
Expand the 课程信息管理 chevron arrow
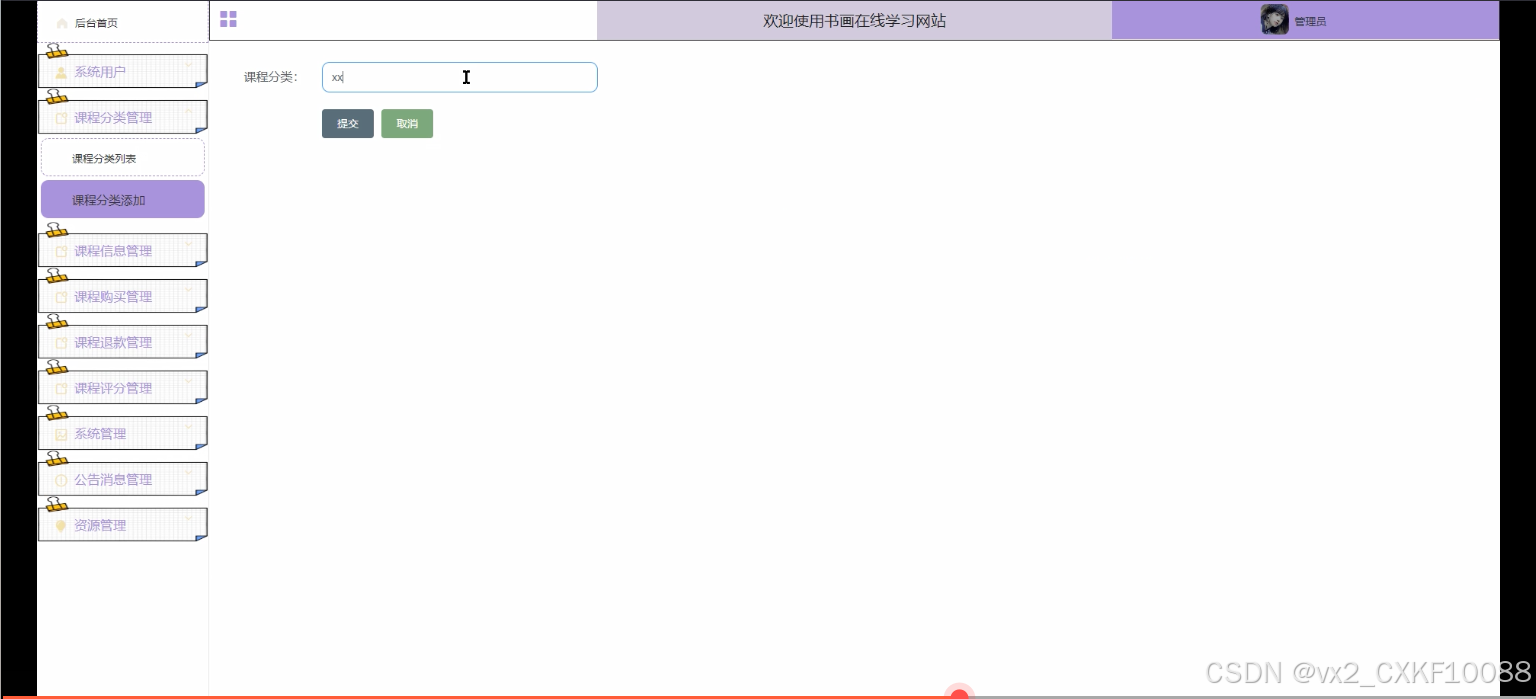pos(188,243)
